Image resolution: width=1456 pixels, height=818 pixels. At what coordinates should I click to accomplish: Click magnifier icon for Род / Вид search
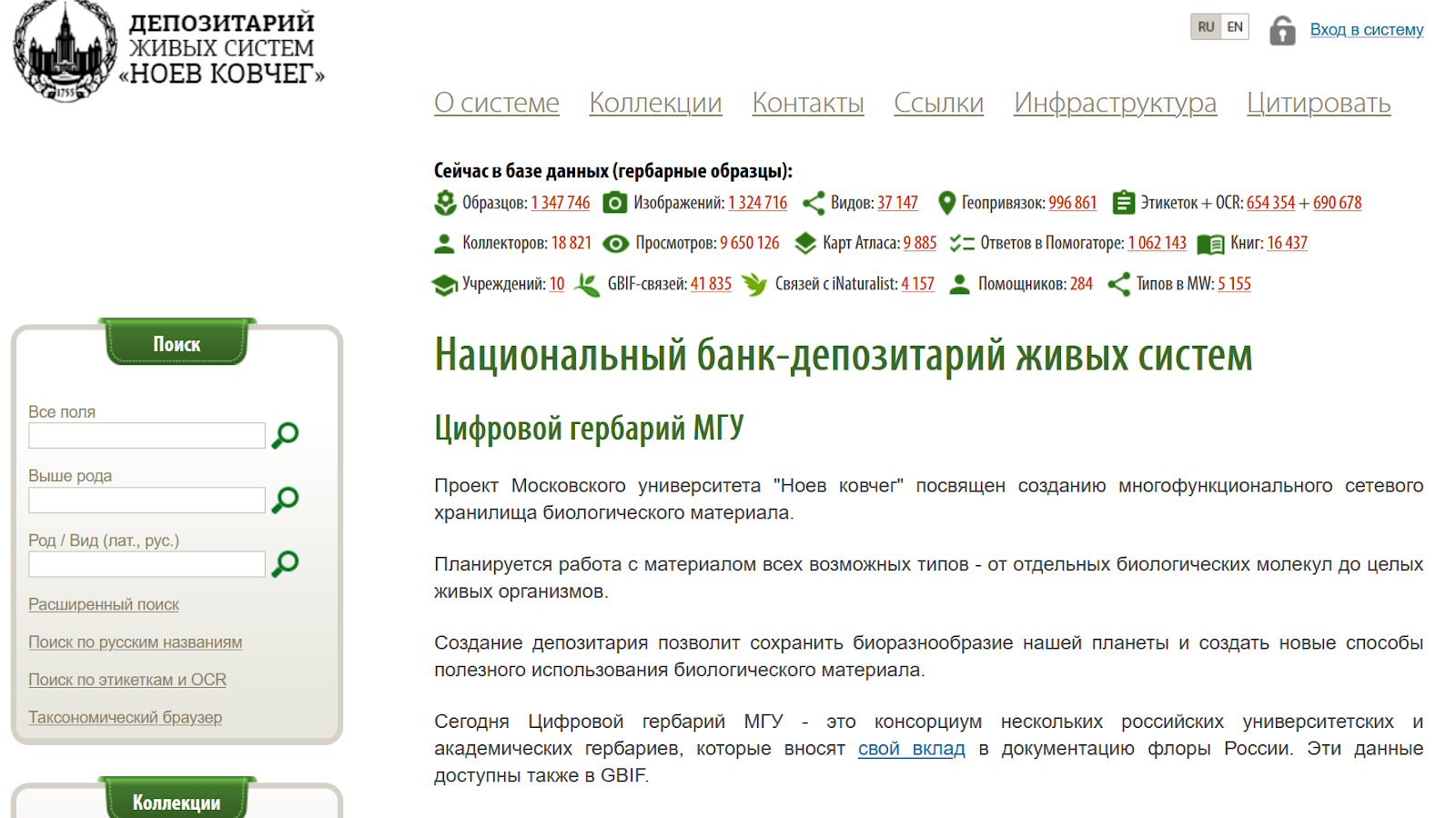point(286,564)
